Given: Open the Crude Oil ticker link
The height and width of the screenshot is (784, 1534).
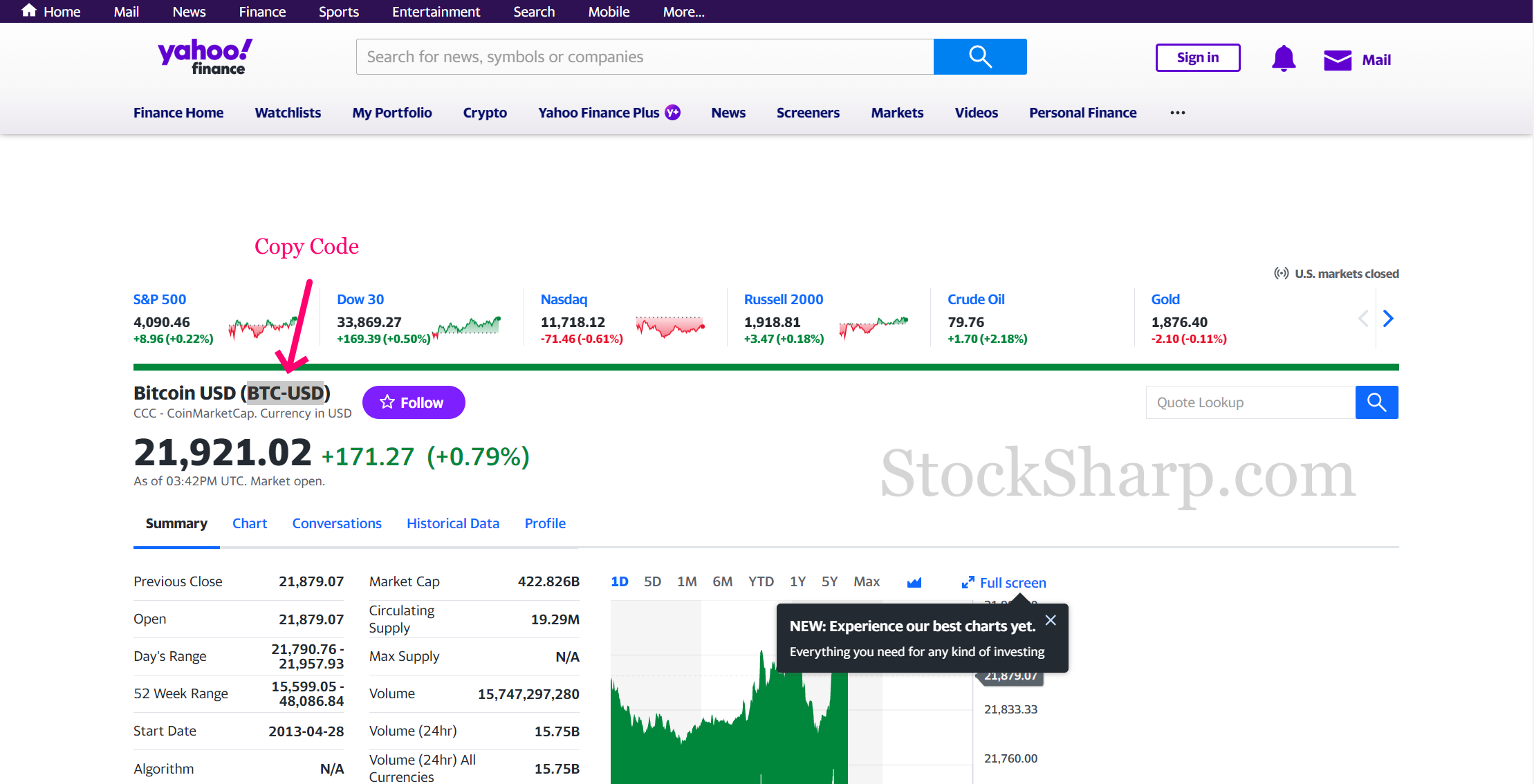Looking at the screenshot, I should (976, 299).
